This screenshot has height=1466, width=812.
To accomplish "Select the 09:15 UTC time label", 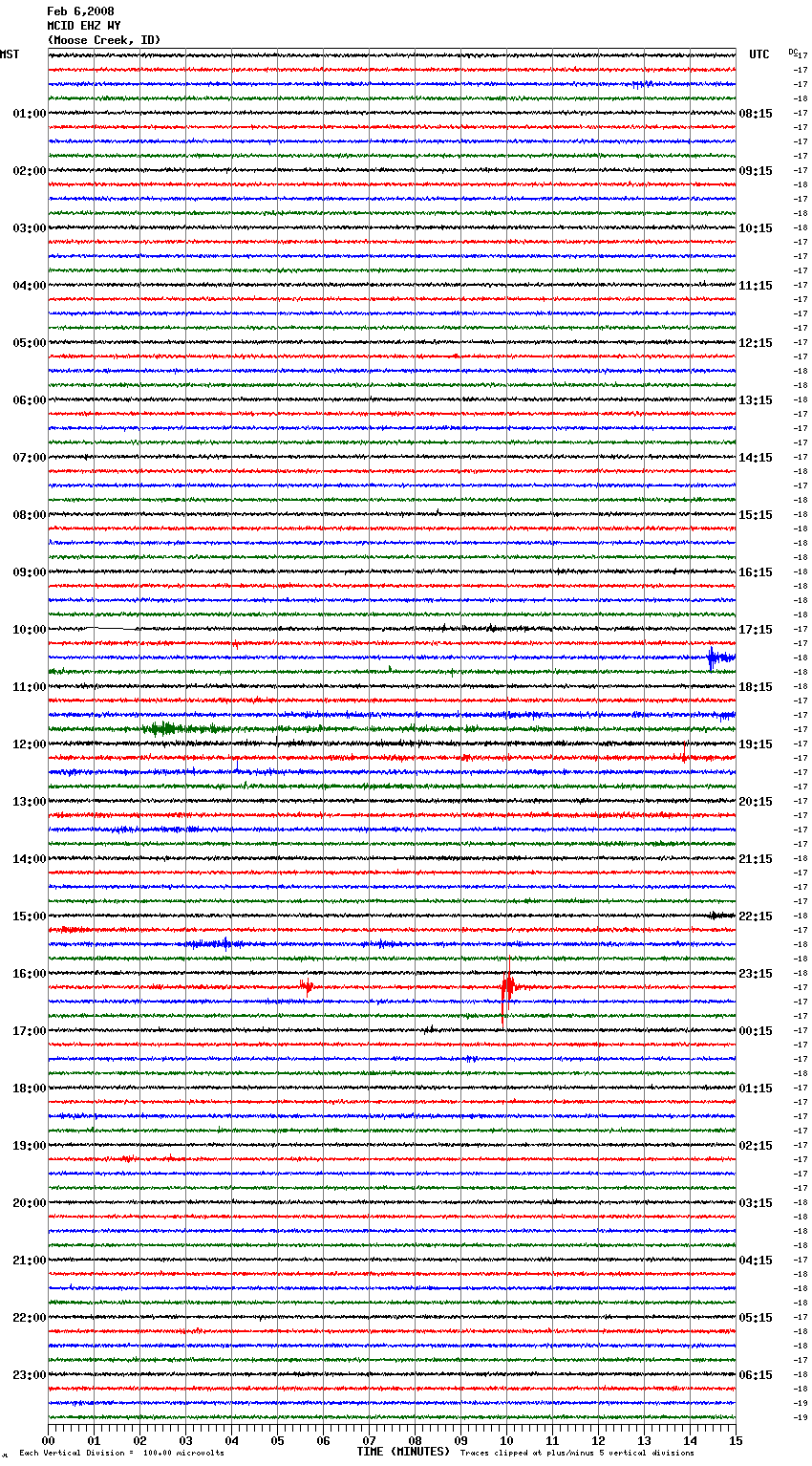I will pos(756,171).
